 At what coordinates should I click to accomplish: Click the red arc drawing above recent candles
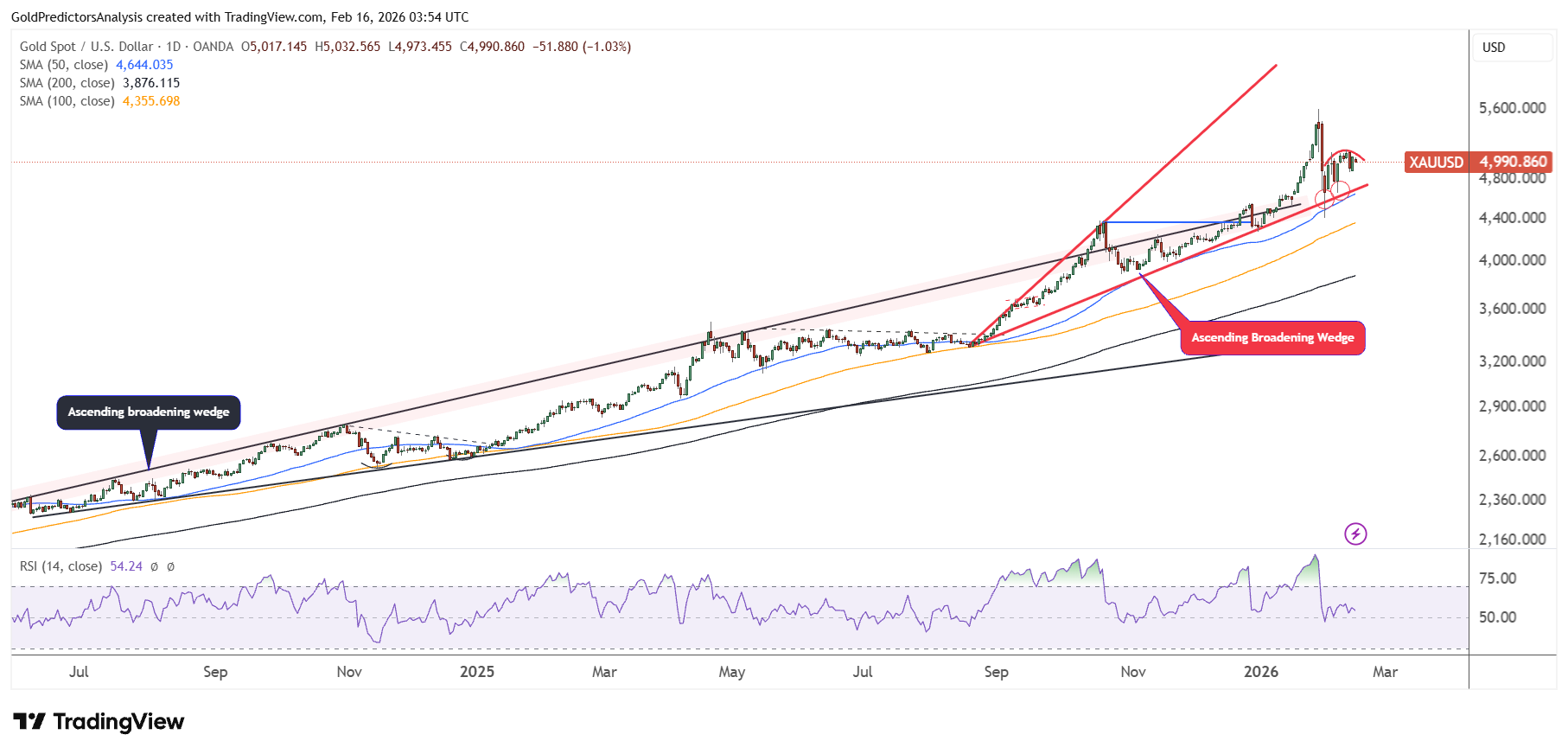tap(1344, 152)
